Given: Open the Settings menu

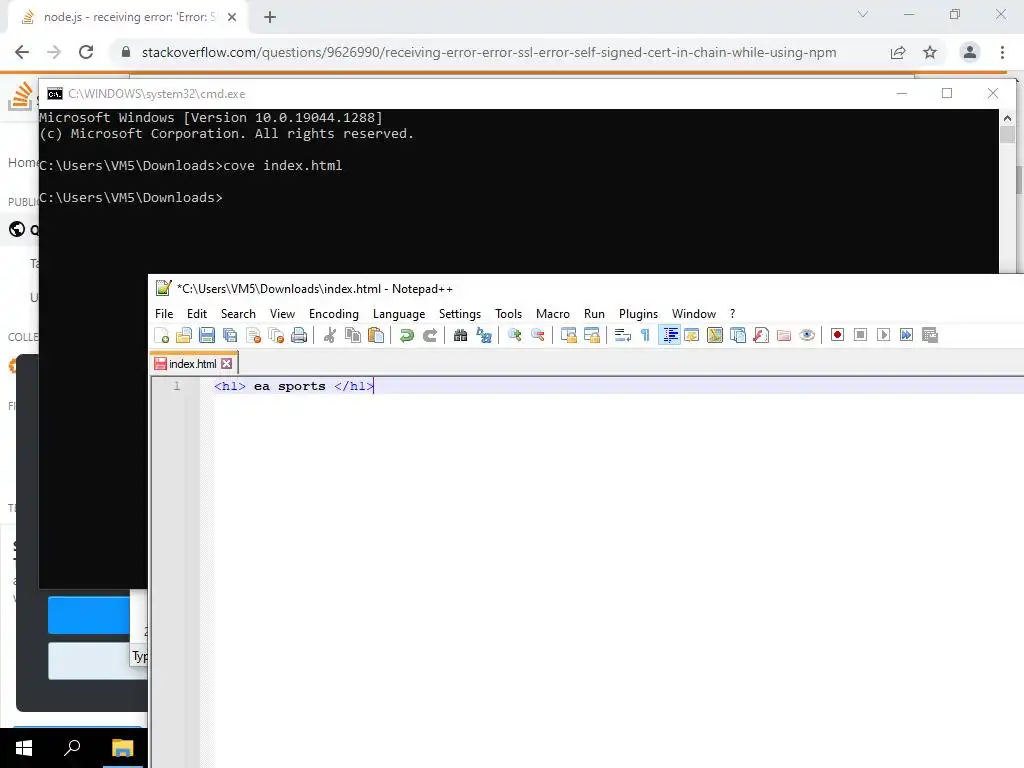Looking at the screenshot, I should [x=460, y=314].
